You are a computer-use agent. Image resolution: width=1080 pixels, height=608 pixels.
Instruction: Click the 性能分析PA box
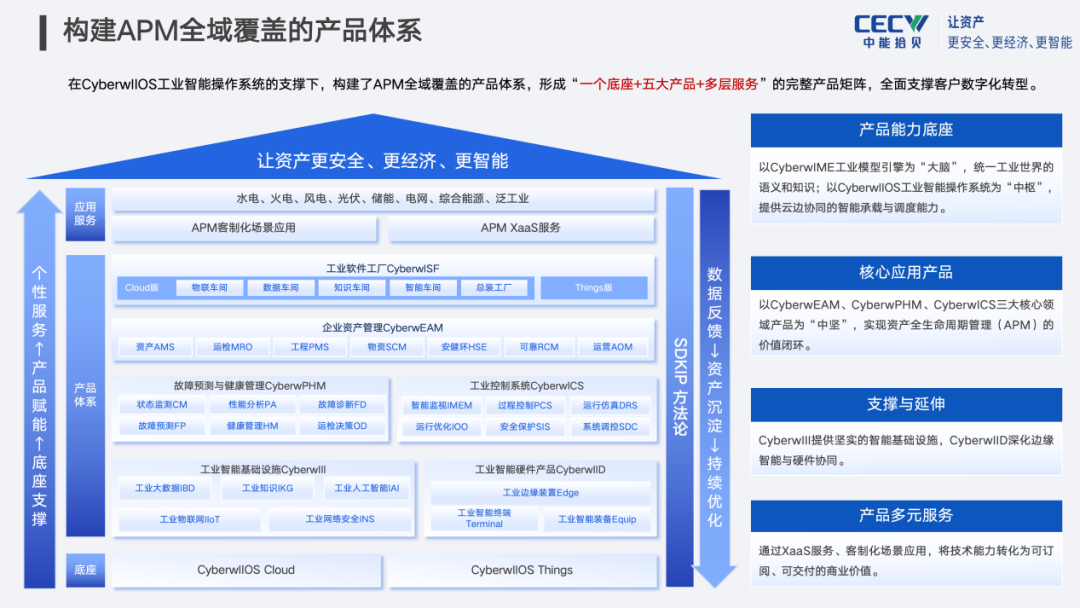(253, 405)
